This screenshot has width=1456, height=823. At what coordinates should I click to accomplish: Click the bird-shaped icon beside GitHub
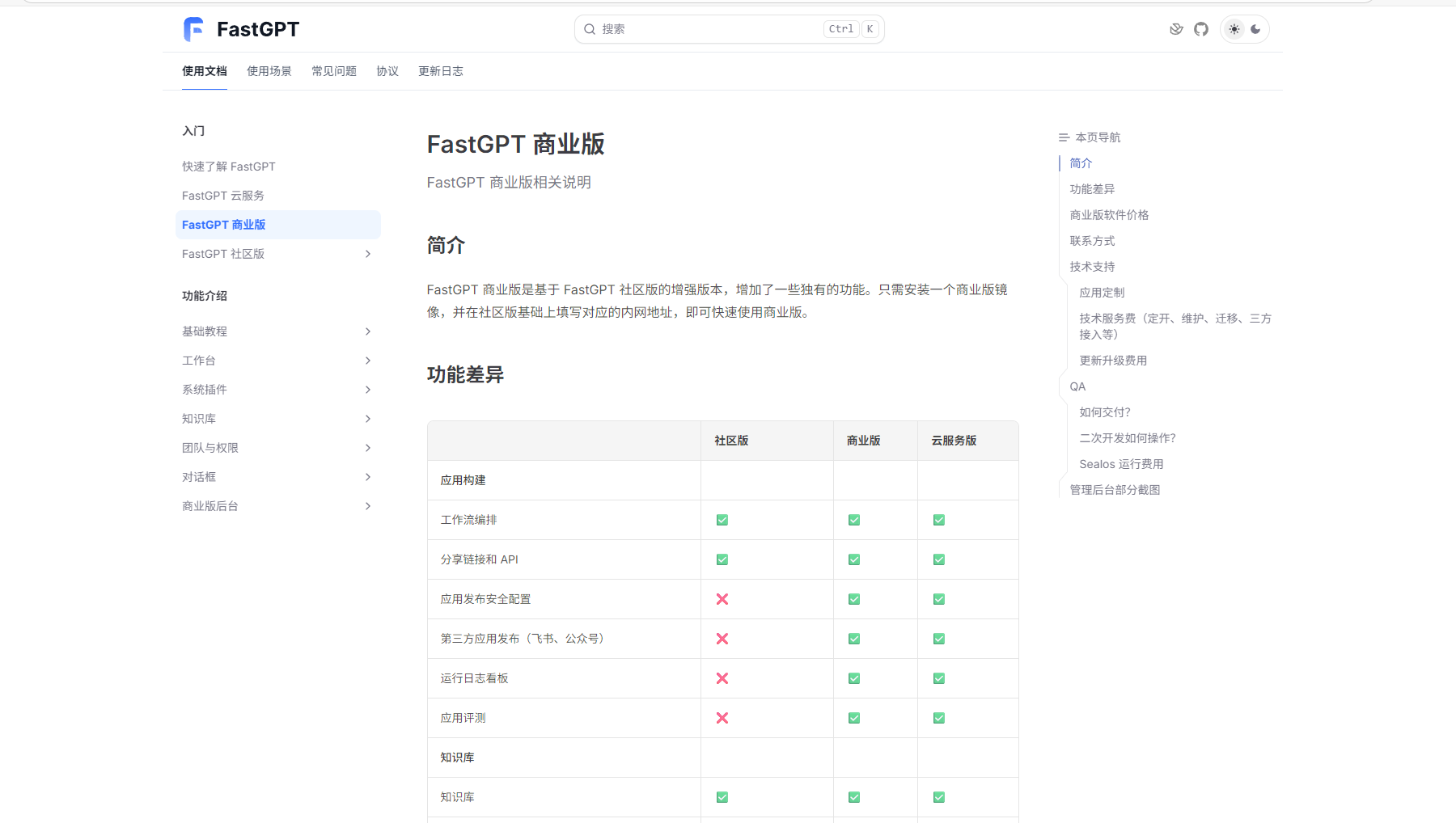[x=1176, y=29]
